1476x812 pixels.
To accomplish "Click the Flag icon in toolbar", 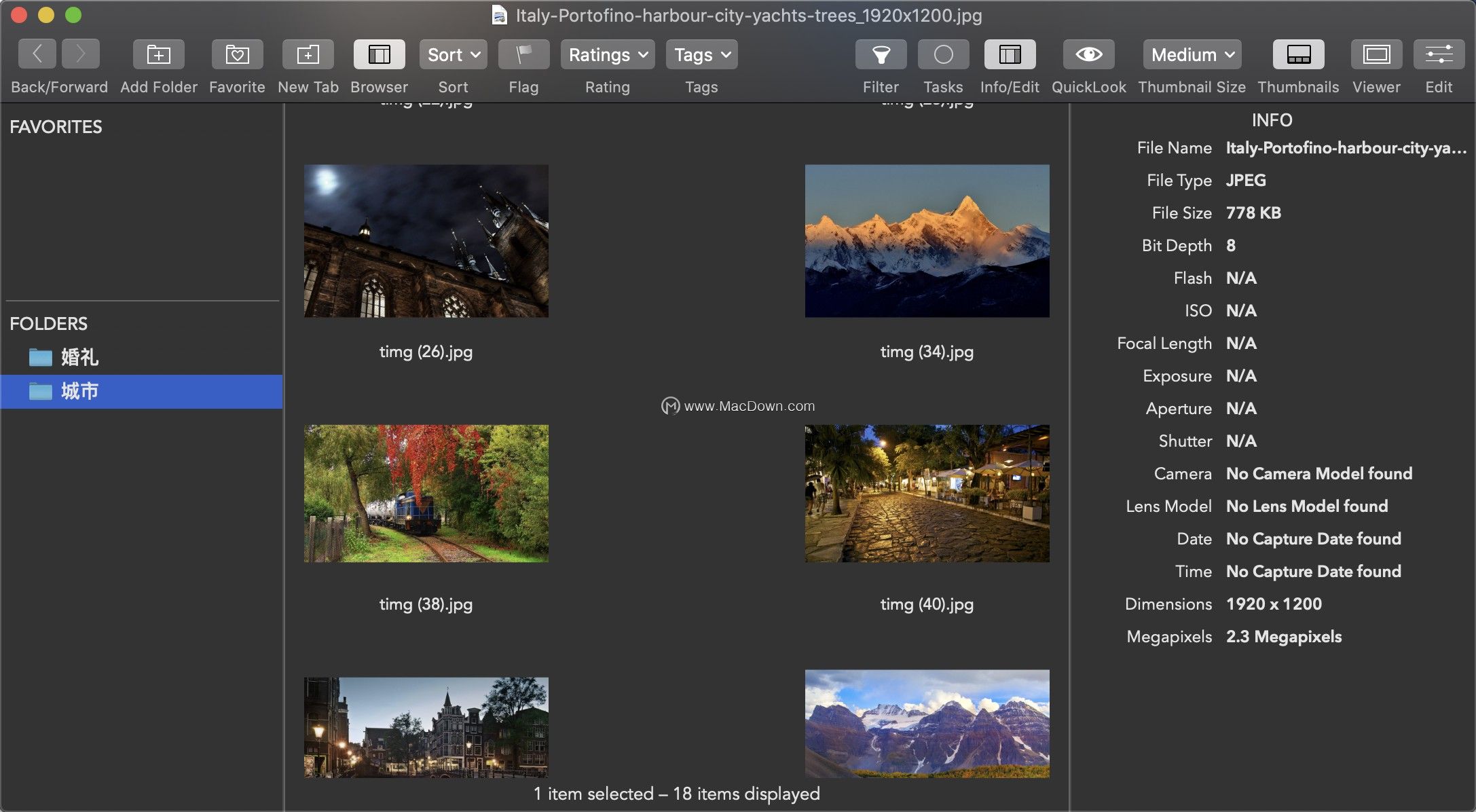I will point(524,54).
